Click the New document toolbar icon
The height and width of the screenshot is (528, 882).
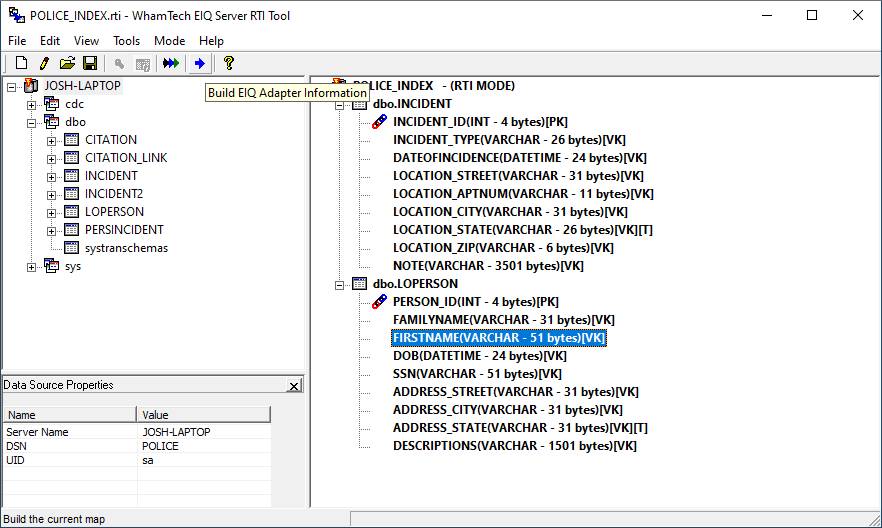coord(21,63)
